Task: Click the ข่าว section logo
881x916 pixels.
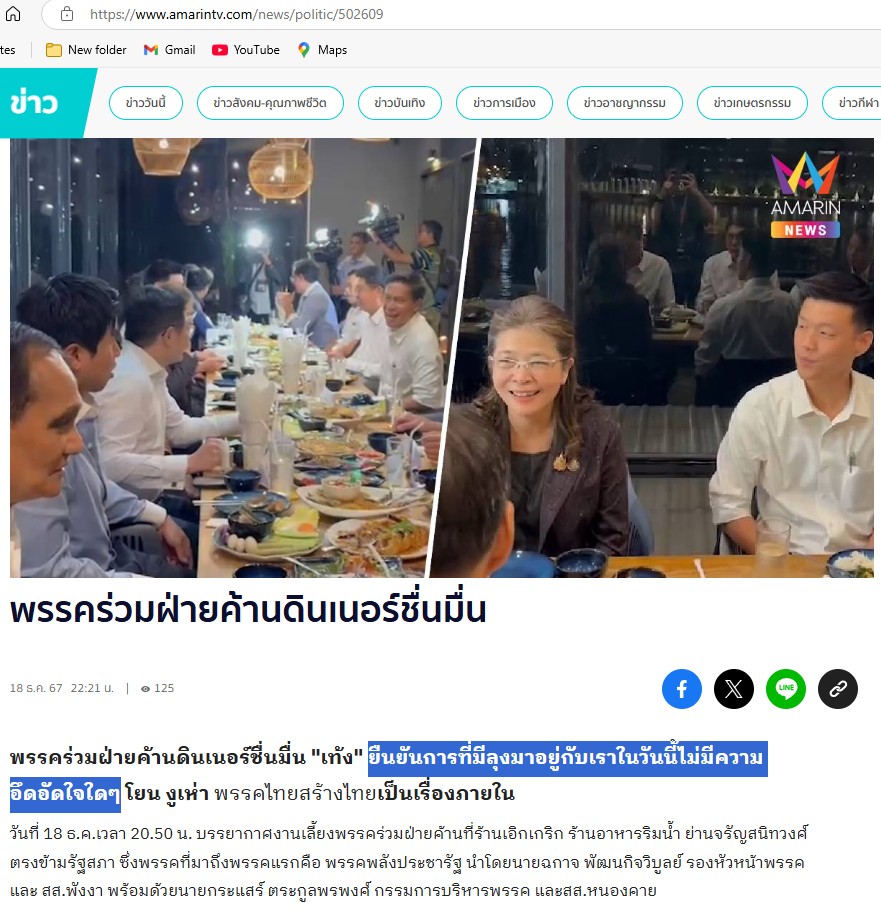Action: [x=34, y=103]
